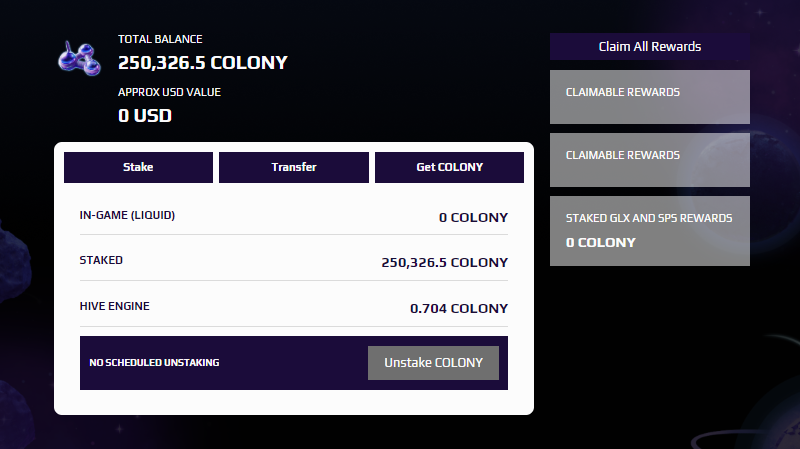Click the Approx USD Value label
The width and height of the screenshot is (800, 449).
tap(169, 92)
